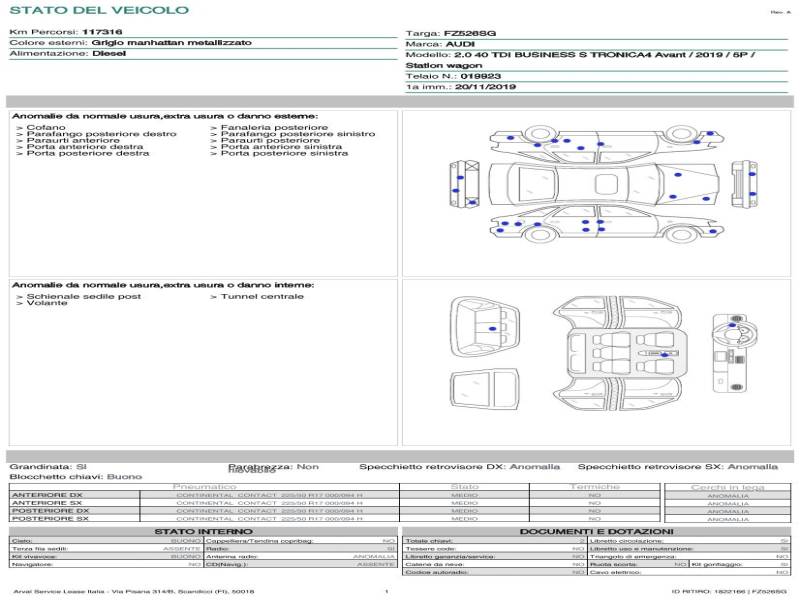Image resolution: width=800 pixels, height=600 pixels.
Task: Click the 'Targa: FZ526SG' line
Action: tap(451, 33)
